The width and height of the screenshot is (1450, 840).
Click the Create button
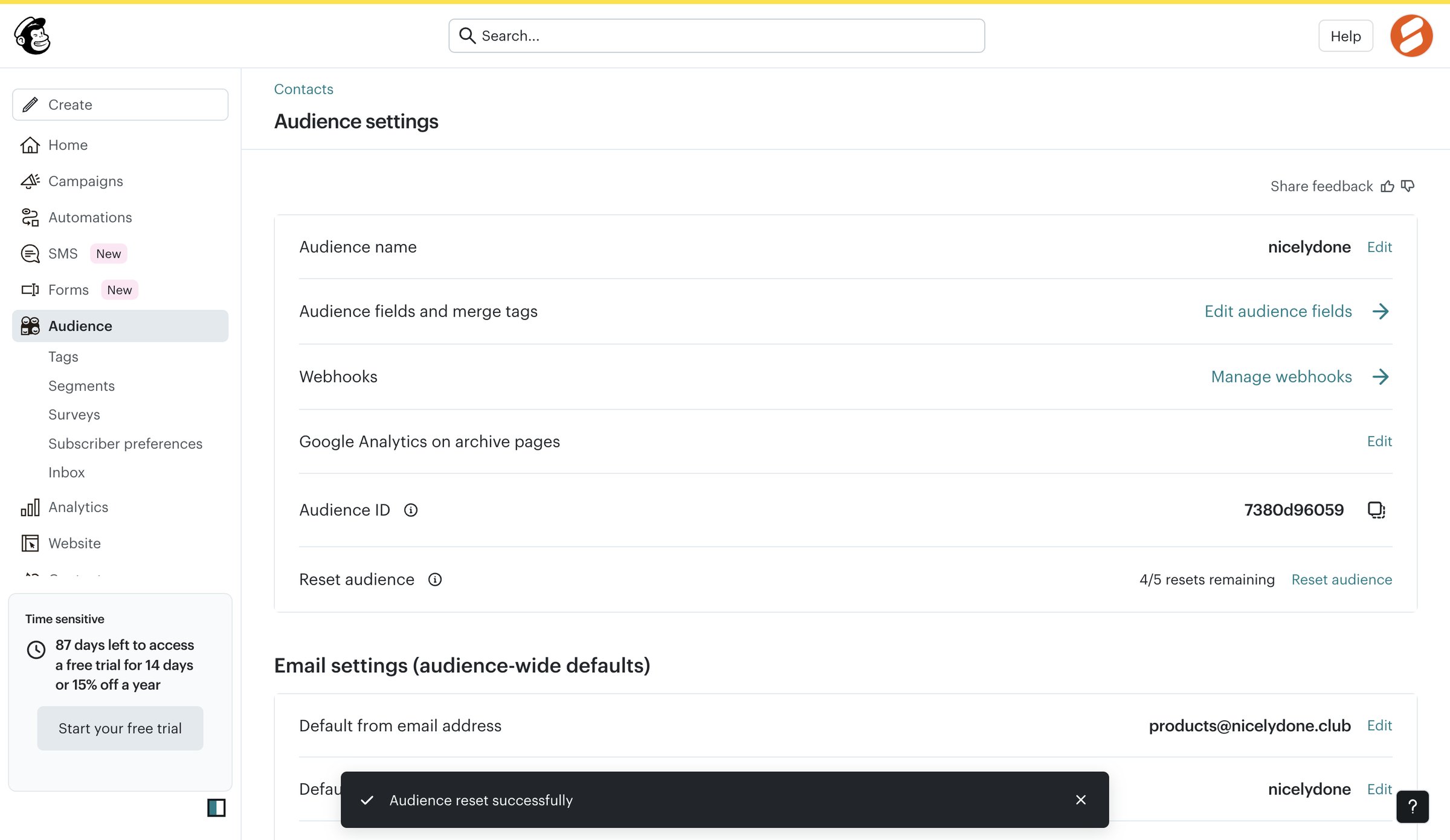[120, 104]
